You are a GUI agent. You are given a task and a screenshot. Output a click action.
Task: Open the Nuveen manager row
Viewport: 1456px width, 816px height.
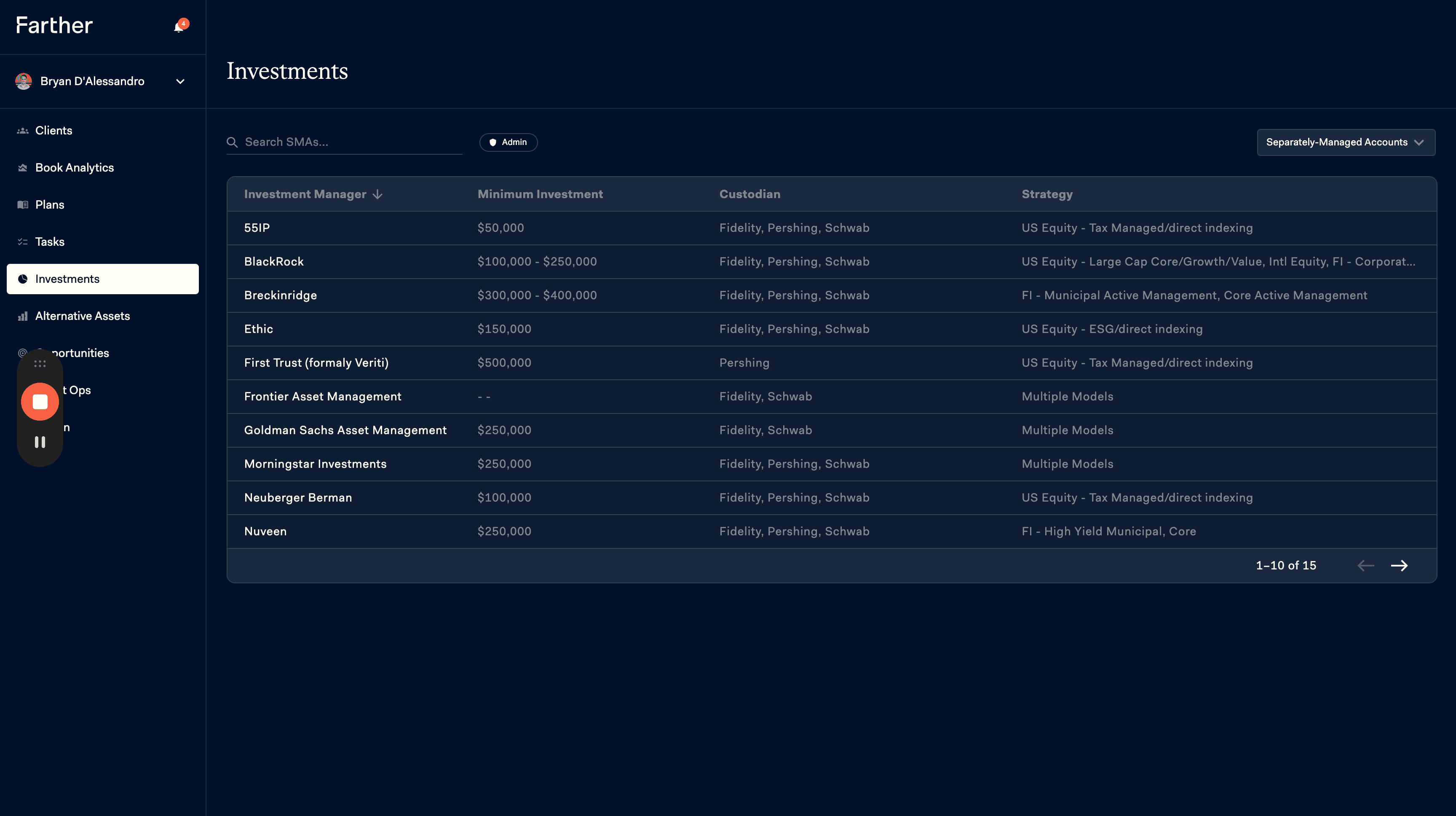(x=832, y=531)
